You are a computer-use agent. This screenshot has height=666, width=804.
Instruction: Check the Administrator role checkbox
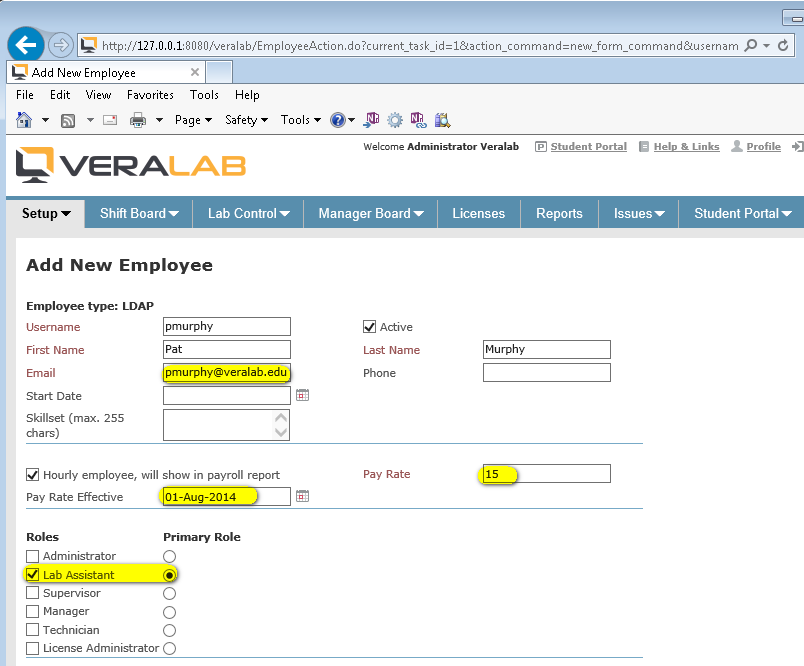click(x=32, y=556)
